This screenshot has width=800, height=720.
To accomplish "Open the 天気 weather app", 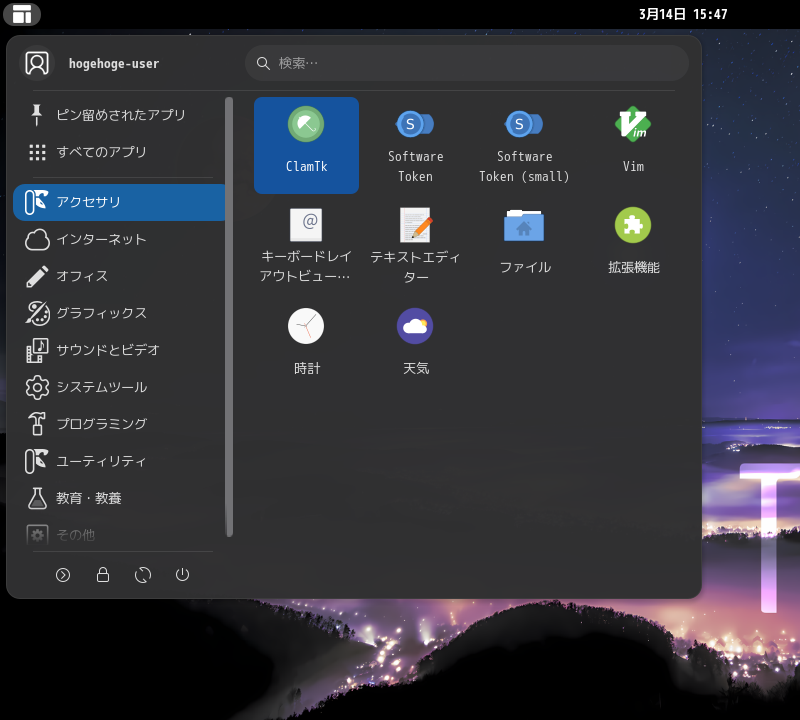I will pos(415,340).
